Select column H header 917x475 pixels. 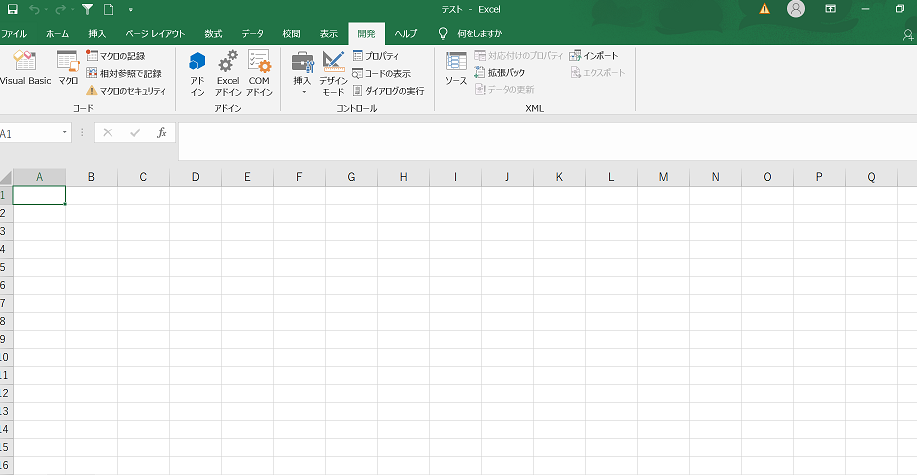coord(404,177)
